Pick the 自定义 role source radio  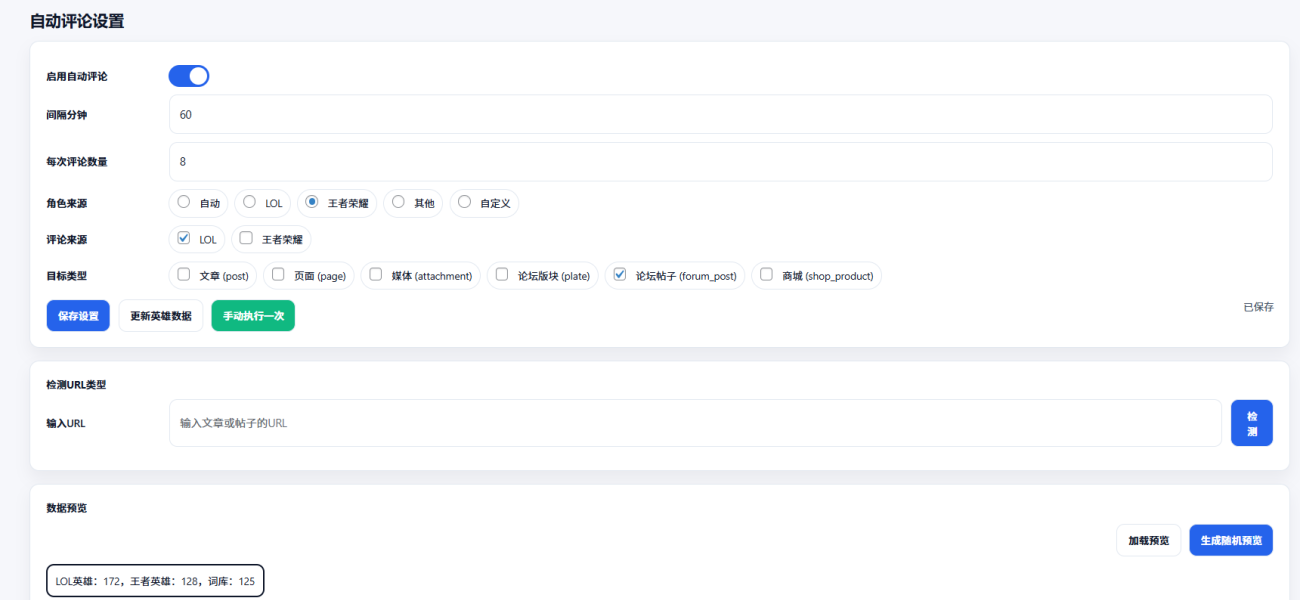pos(464,202)
